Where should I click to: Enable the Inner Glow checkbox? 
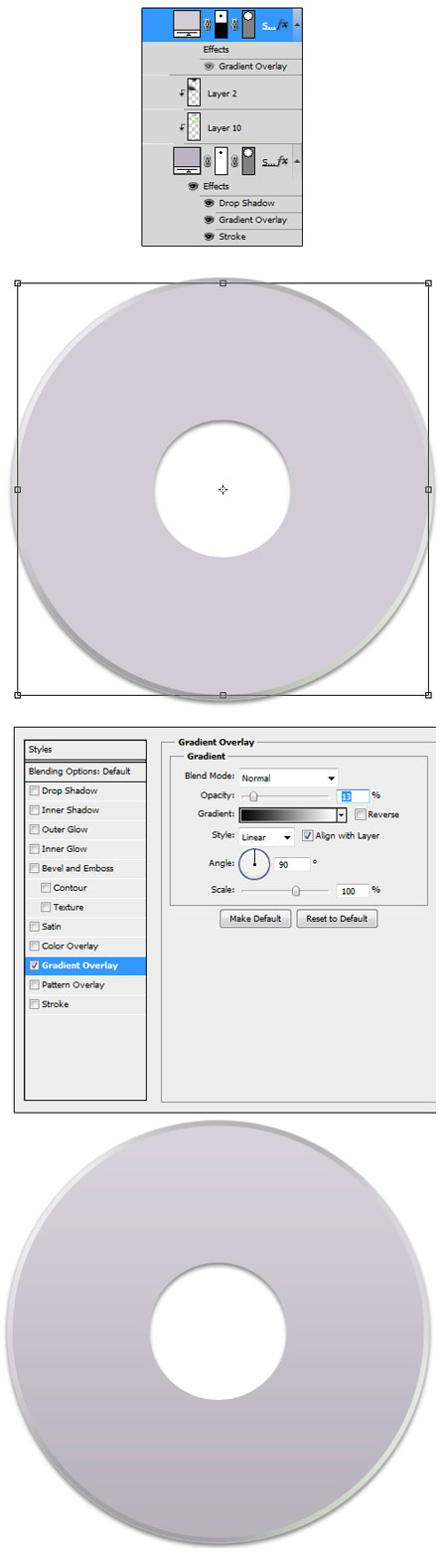(x=35, y=849)
